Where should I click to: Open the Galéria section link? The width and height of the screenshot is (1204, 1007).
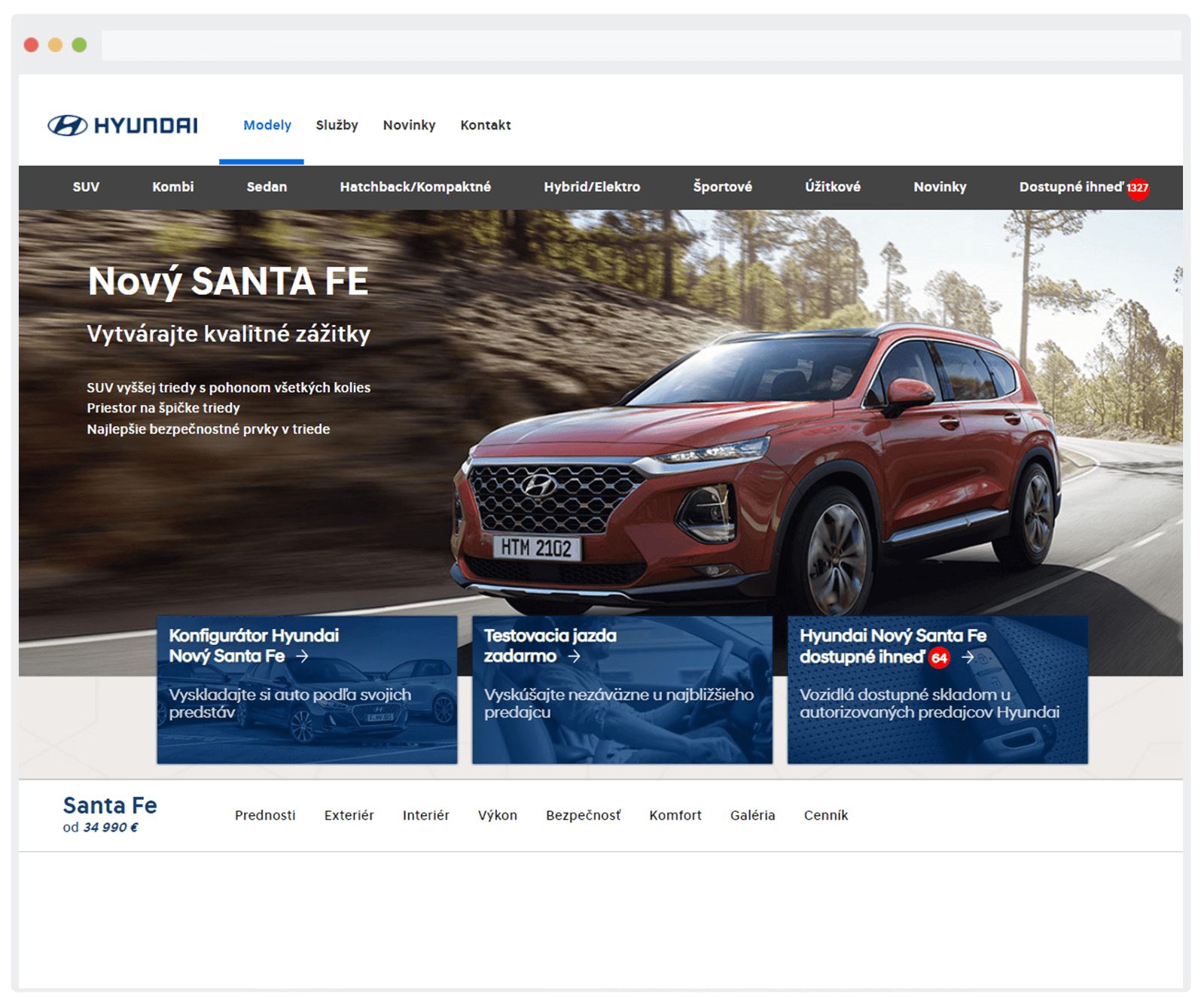(x=752, y=815)
